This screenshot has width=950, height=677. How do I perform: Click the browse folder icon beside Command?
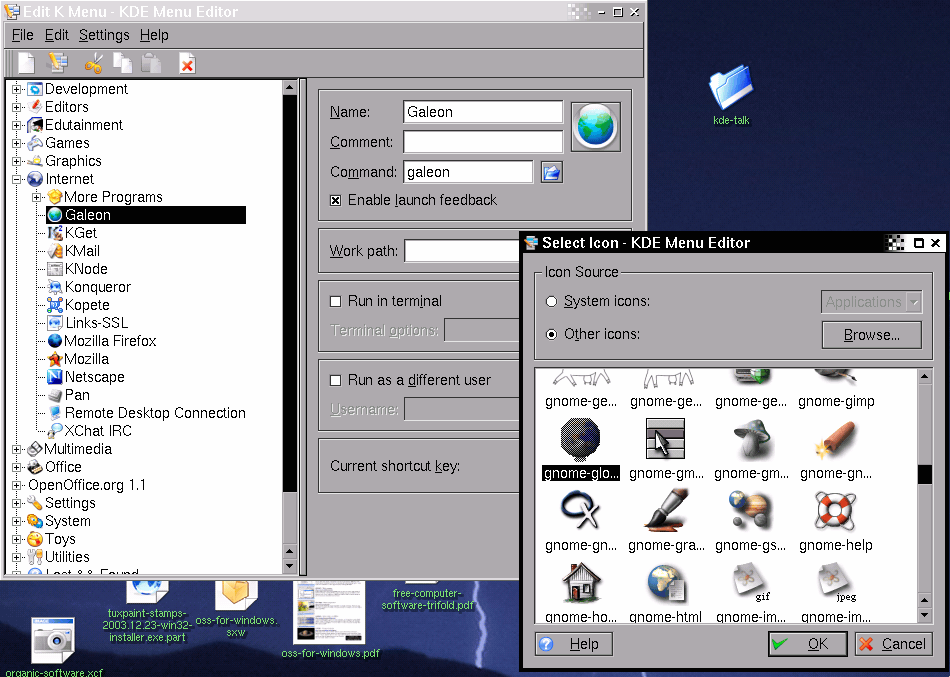(x=551, y=173)
